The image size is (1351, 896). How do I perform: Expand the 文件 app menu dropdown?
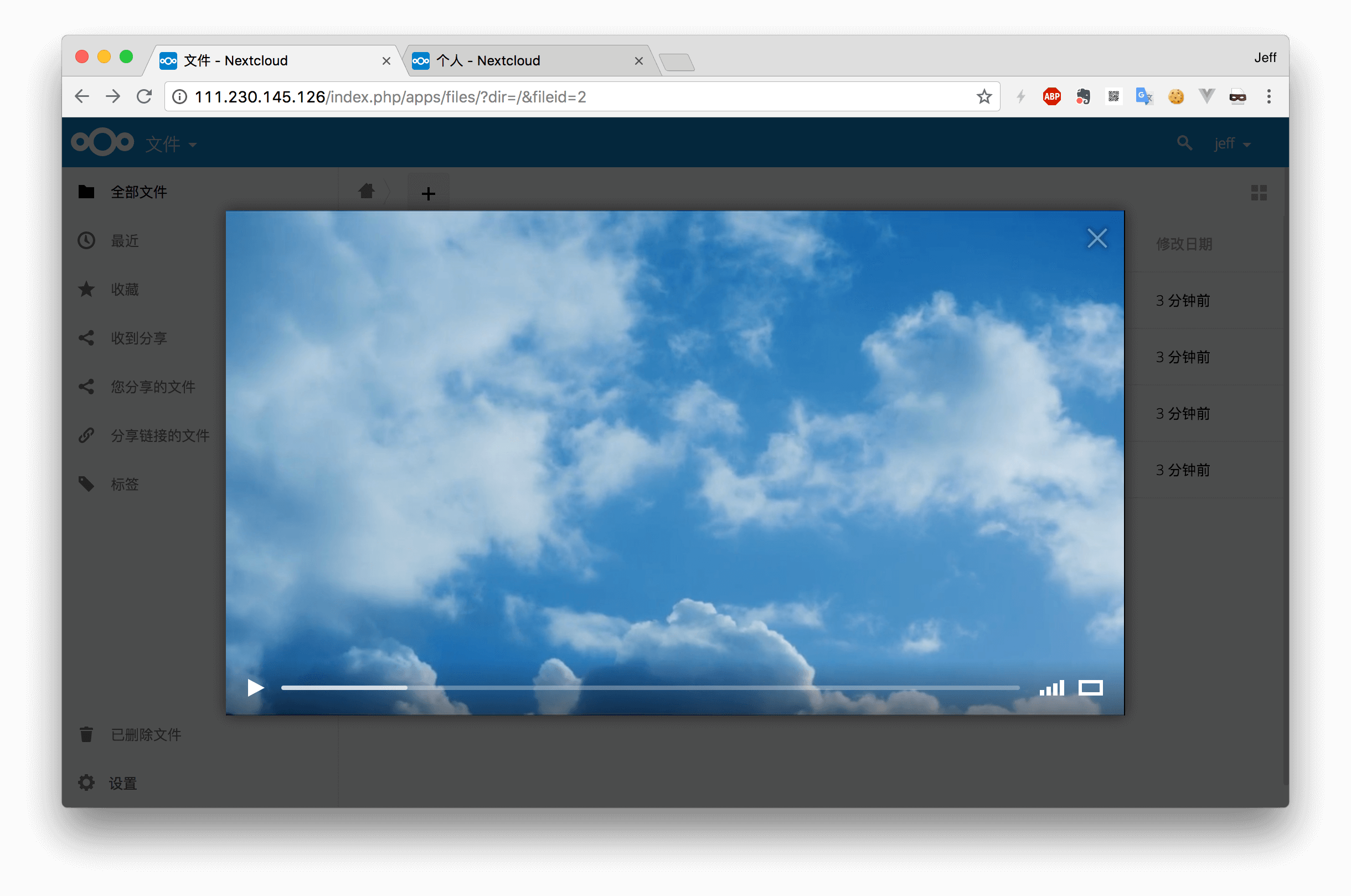click(x=171, y=144)
